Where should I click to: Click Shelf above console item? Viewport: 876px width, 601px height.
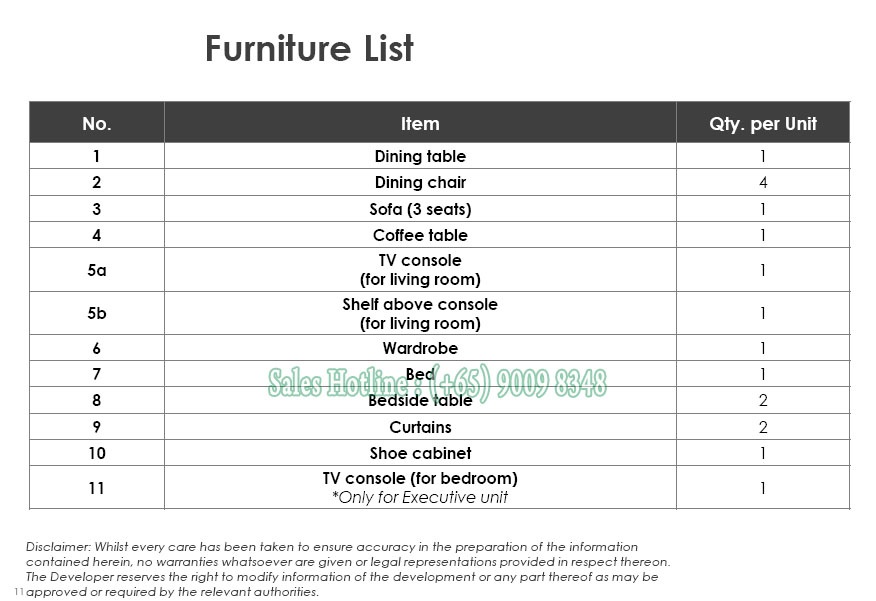coord(420,313)
